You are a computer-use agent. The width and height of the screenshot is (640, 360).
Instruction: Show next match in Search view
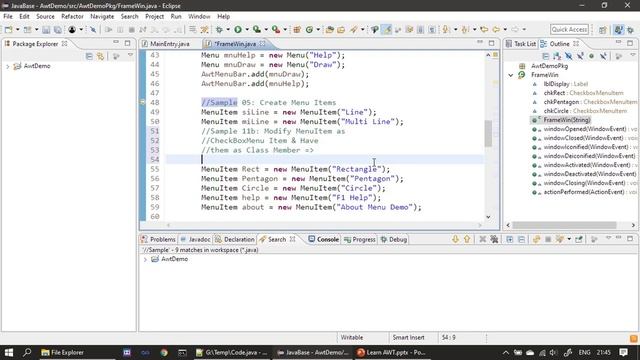pos(455,239)
